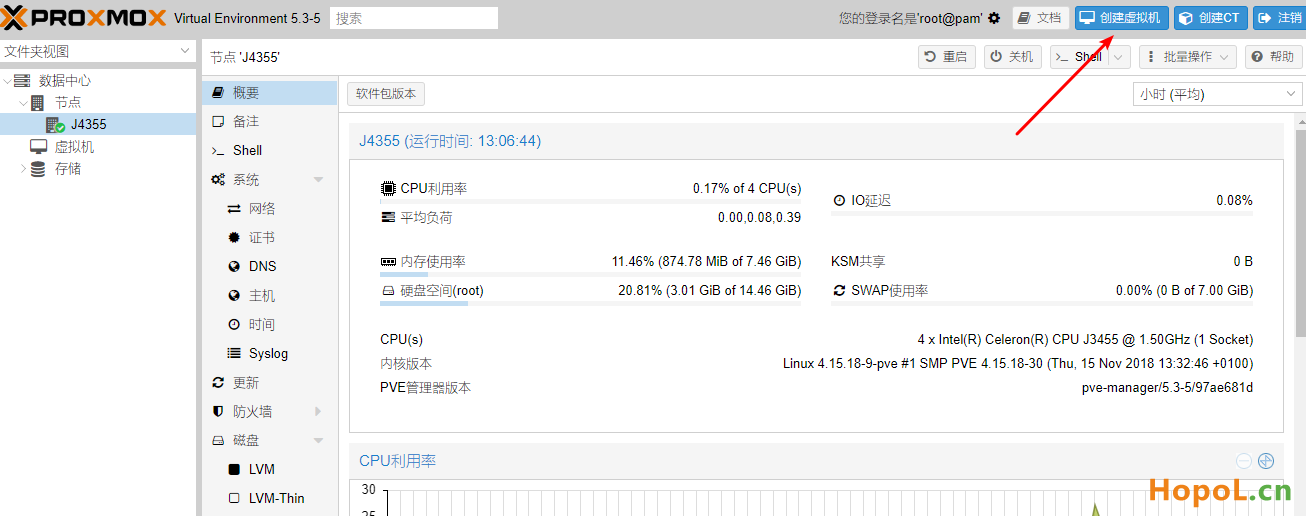Click CPU利用率 chart undo-zoom icon
The width and height of the screenshot is (1306, 516).
pyautogui.click(x=1243, y=461)
